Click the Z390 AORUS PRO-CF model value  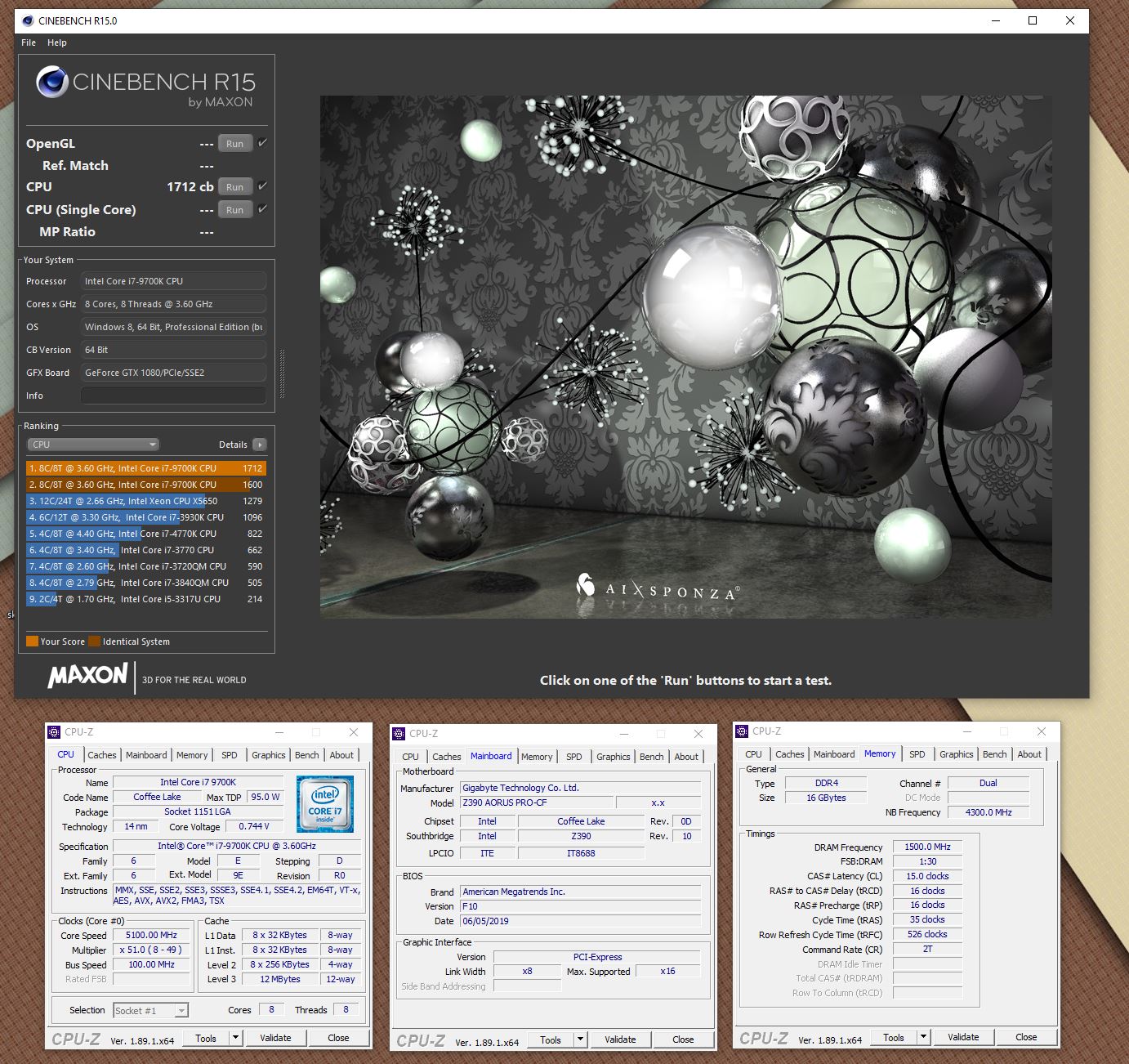(x=537, y=802)
